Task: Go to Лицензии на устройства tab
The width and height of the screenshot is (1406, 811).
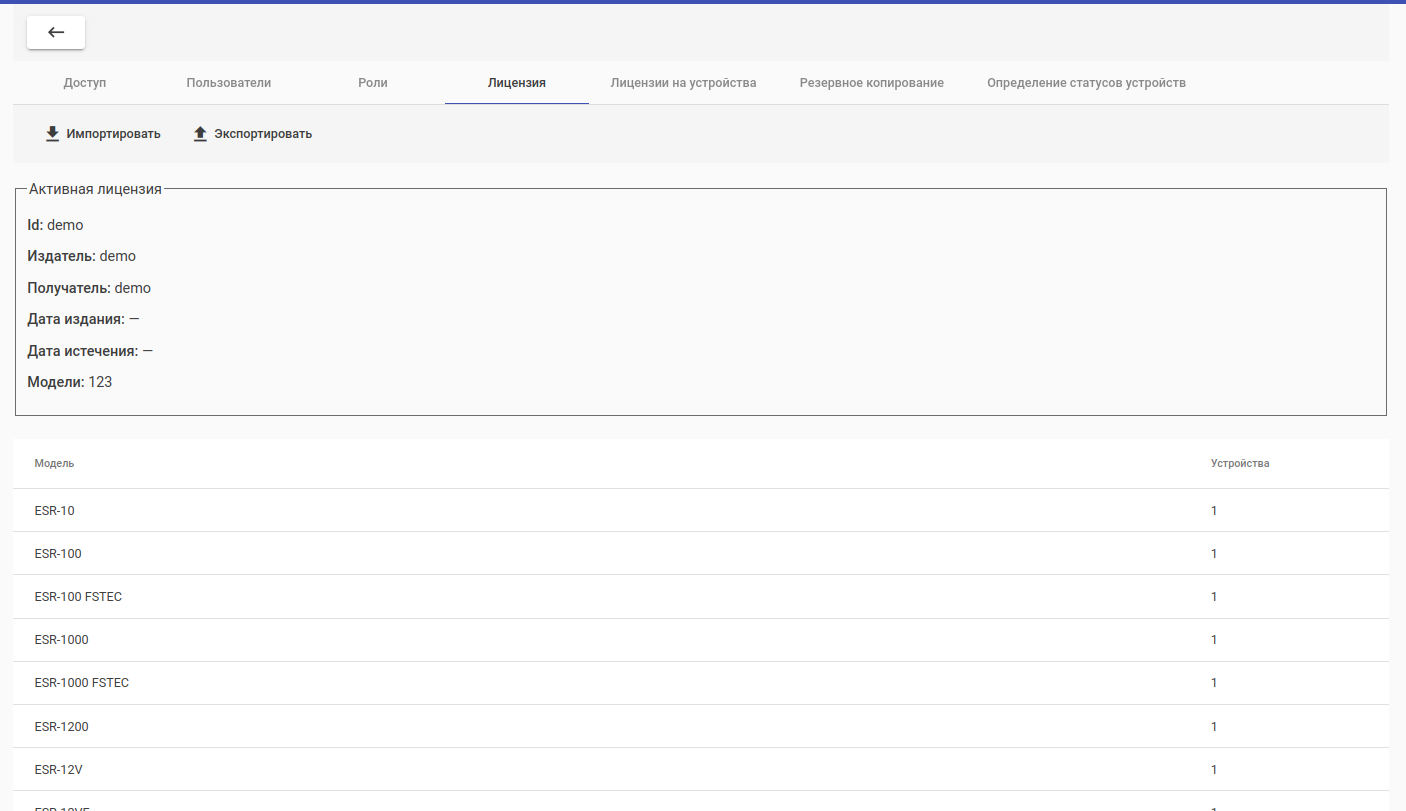Action: (x=683, y=83)
